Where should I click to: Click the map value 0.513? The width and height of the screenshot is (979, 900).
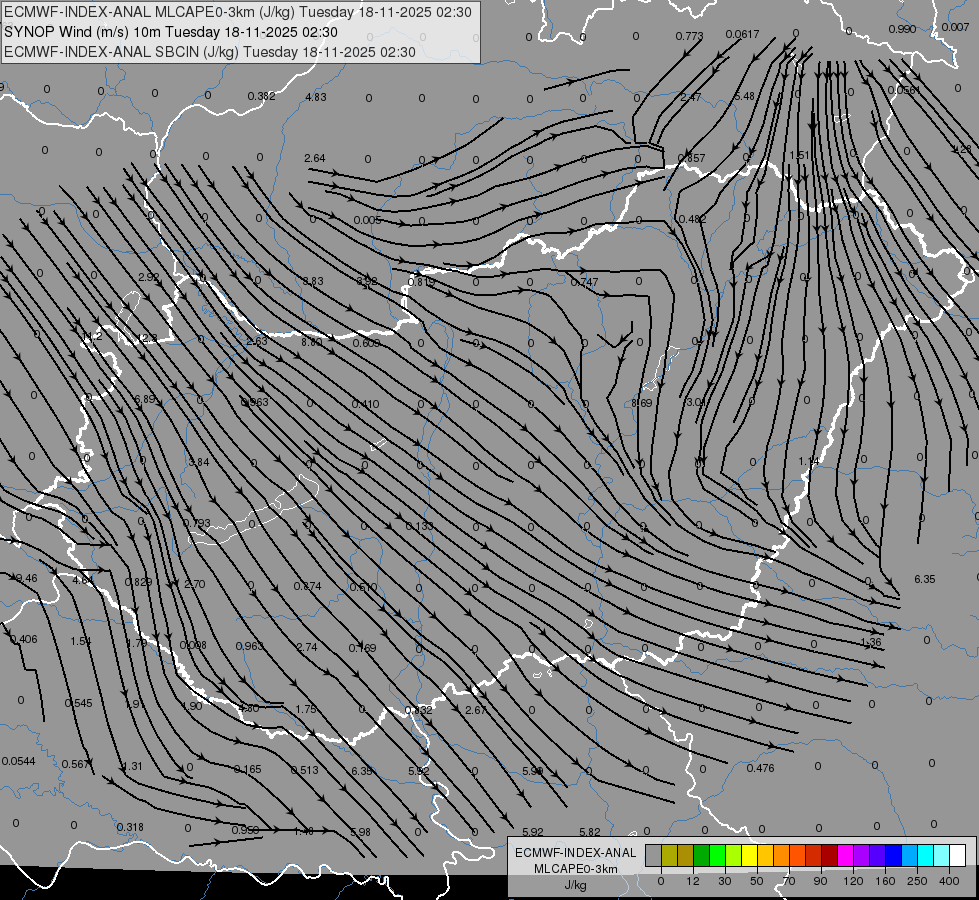pos(305,770)
